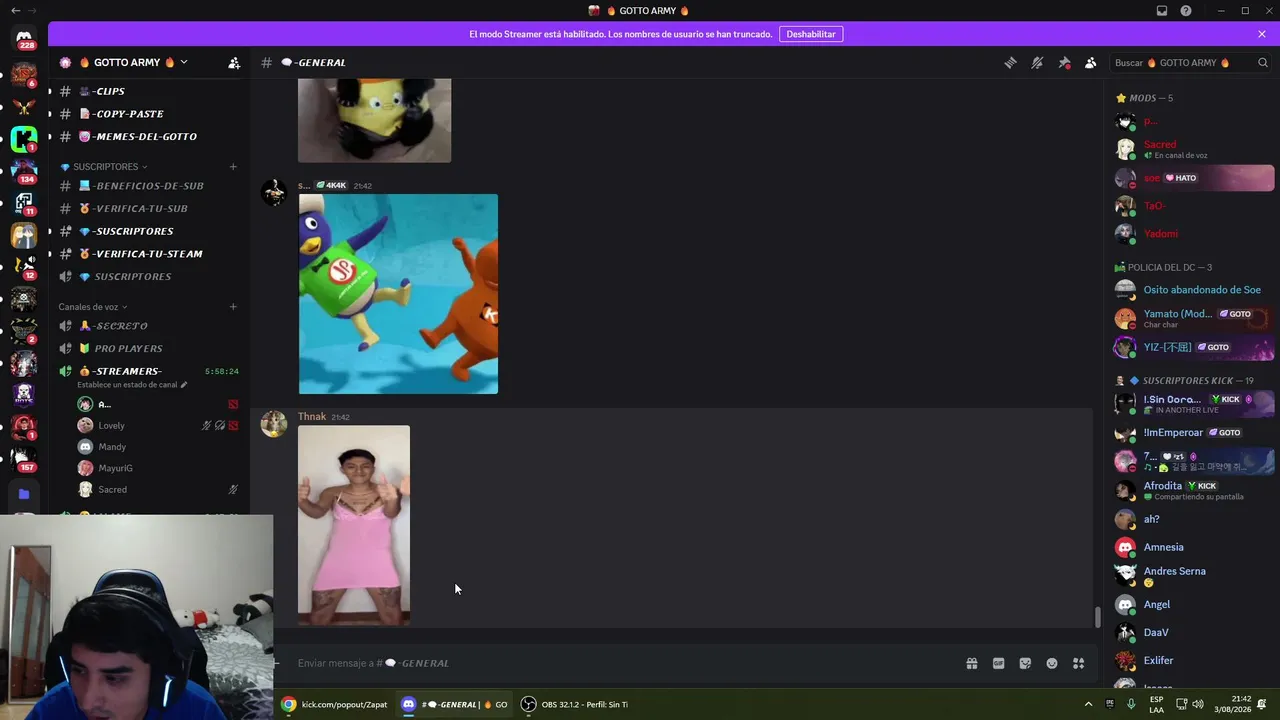Open pinned messages in channel header
The width and height of the screenshot is (1280, 720).
point(1064,62)
